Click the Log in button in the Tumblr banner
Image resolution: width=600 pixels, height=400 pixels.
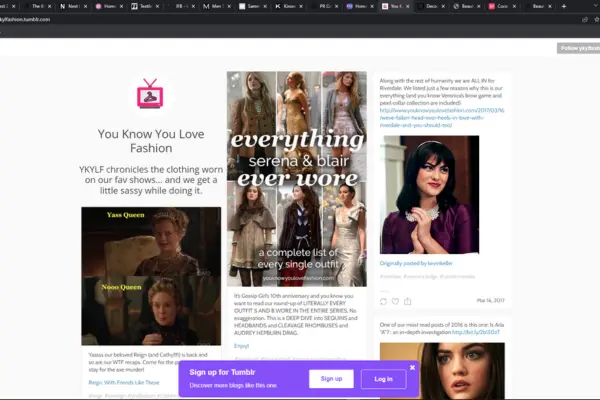[x=383, y=379]
